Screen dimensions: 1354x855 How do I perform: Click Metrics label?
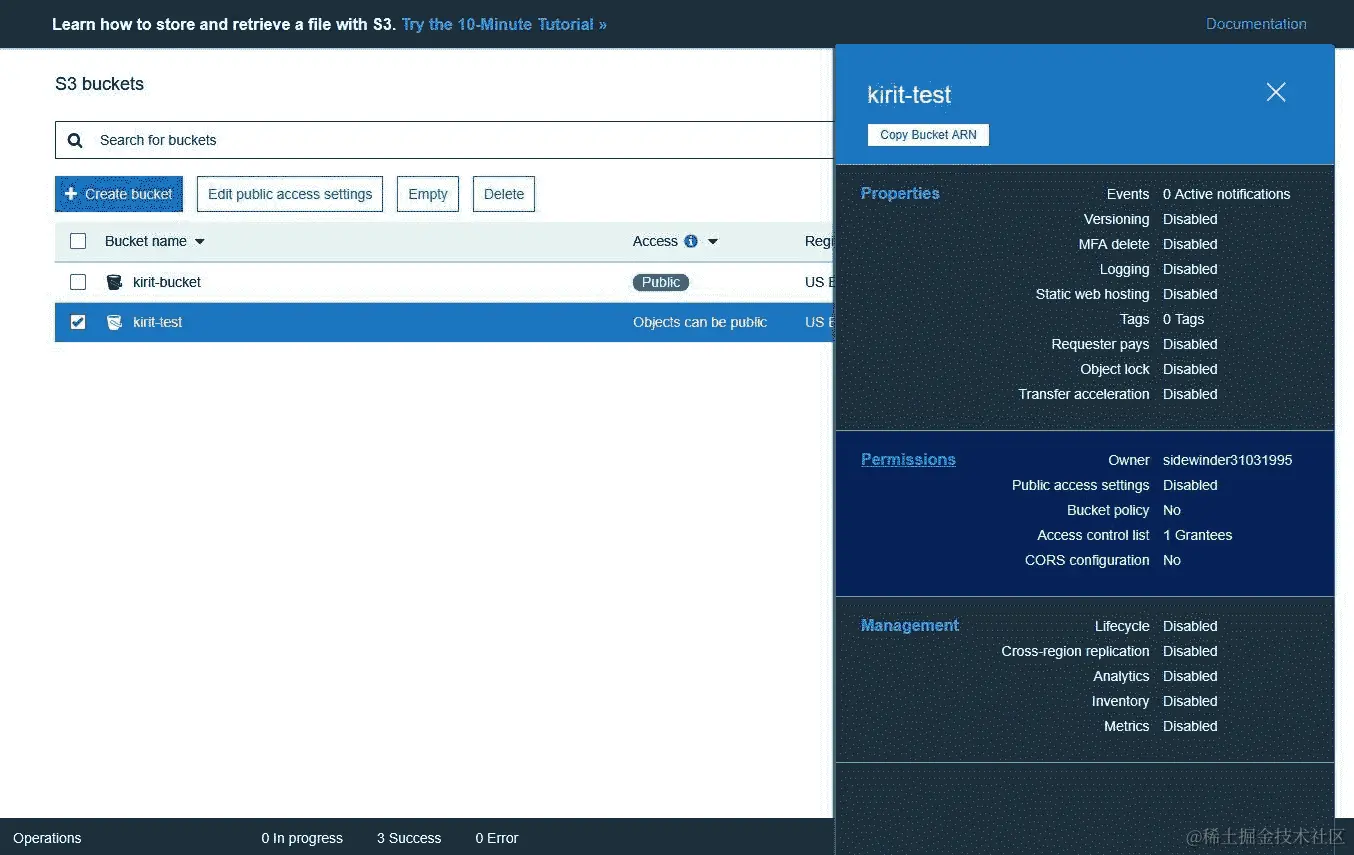click(1126, 726)
